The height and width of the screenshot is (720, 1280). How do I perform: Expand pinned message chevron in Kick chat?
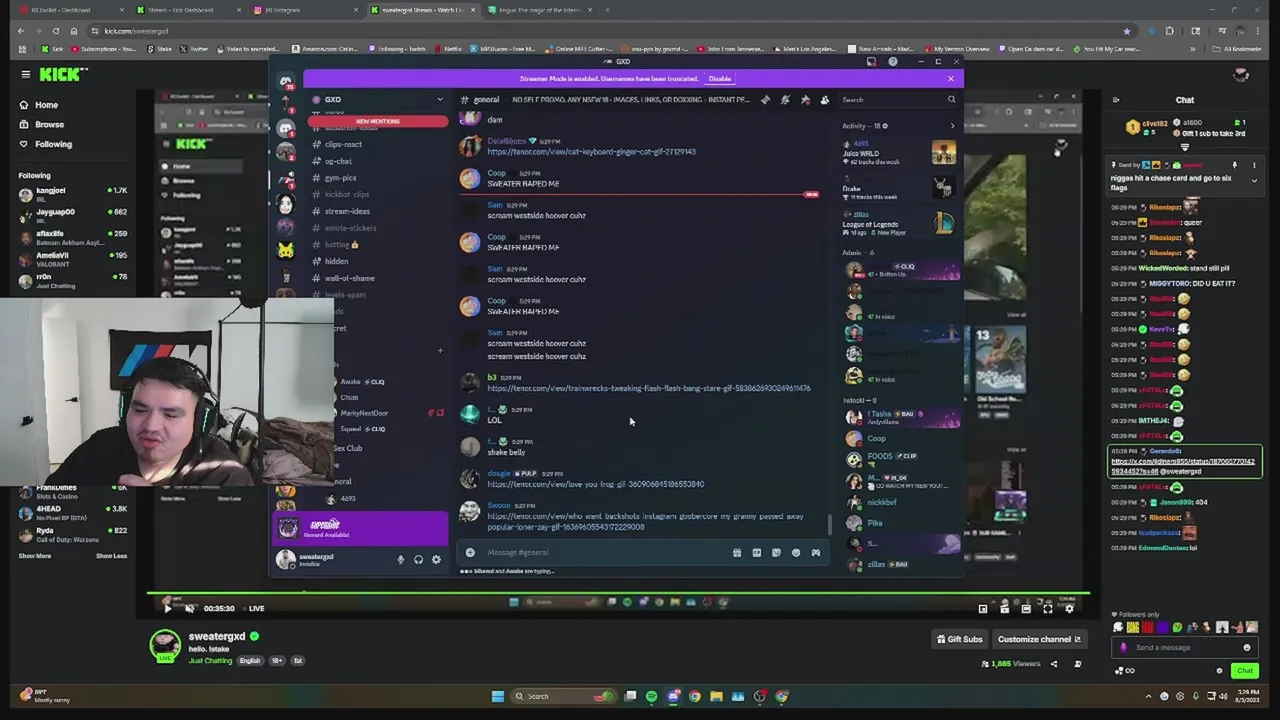pyautogui.click(x=1254, y=181)
